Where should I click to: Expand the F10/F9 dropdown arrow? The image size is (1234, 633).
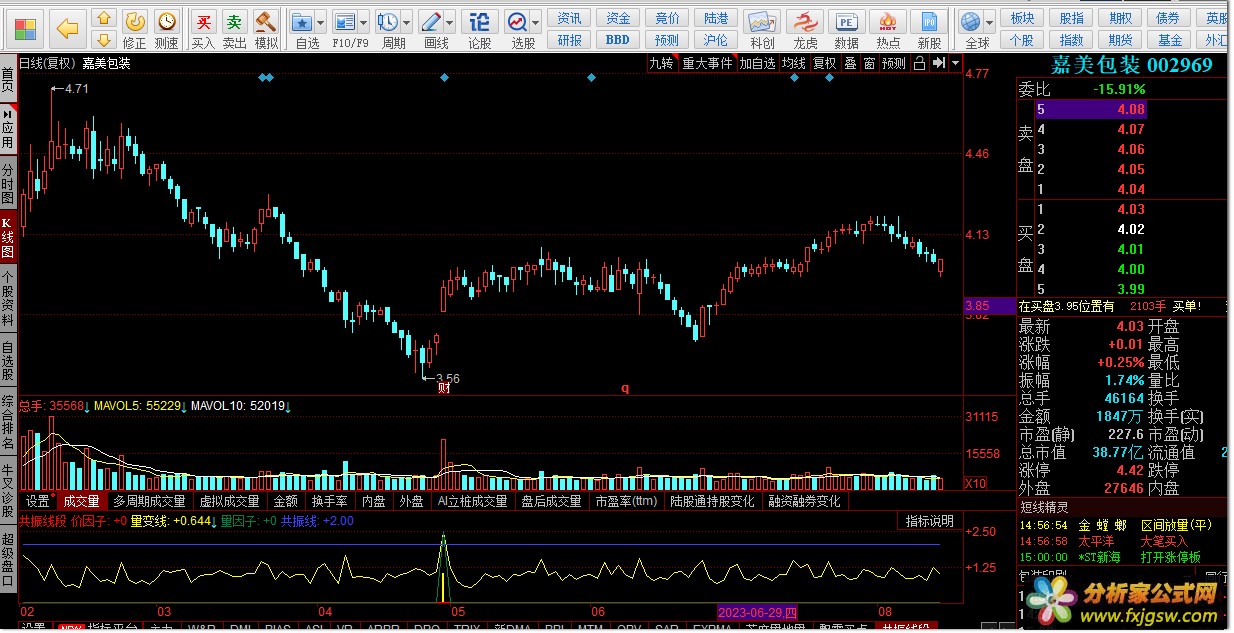(363, 21)
